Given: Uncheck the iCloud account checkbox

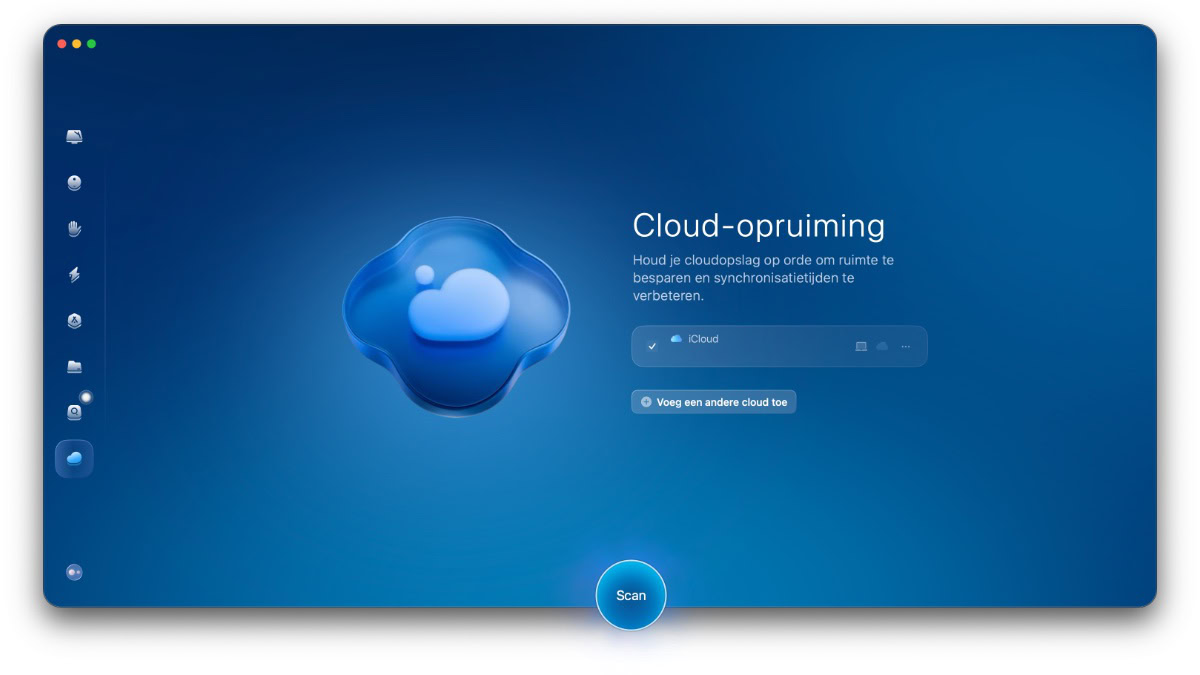Looking at the screenshot, I should point(652,345).
